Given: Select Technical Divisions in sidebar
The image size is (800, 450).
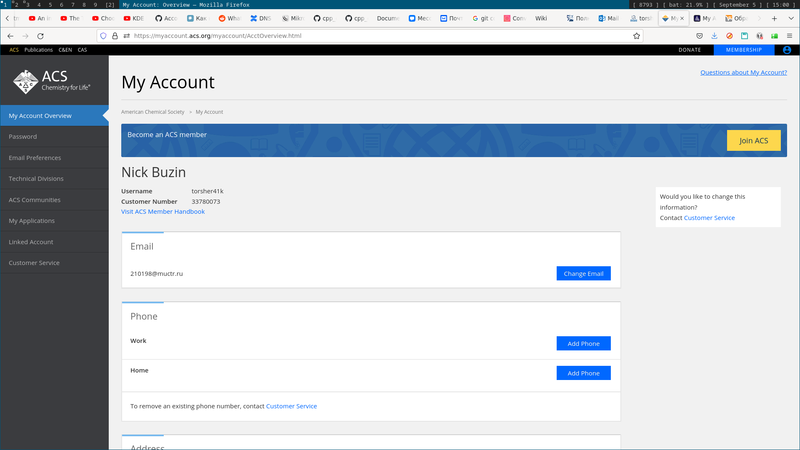Looking at the screenshot, I should point(36,178).
